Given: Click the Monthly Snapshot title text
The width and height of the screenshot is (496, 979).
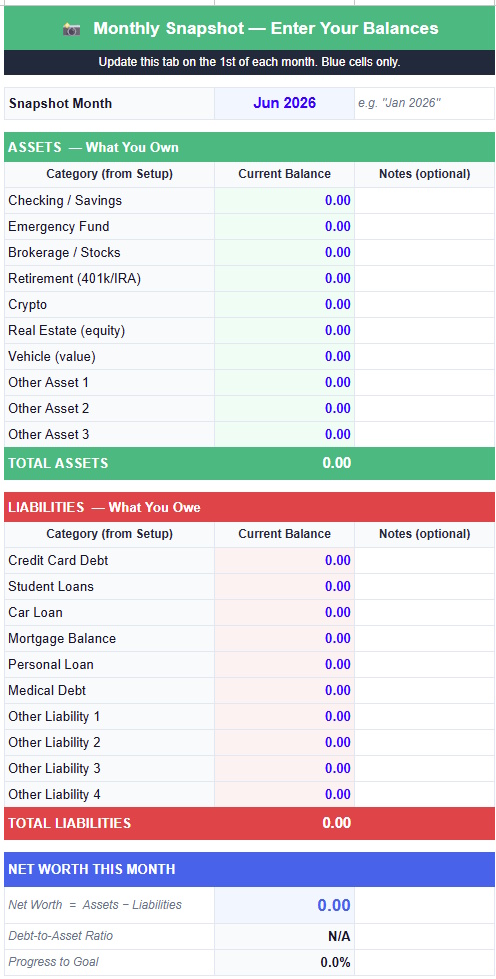Looking at the screenshot, I should click(x=265, y=28).
